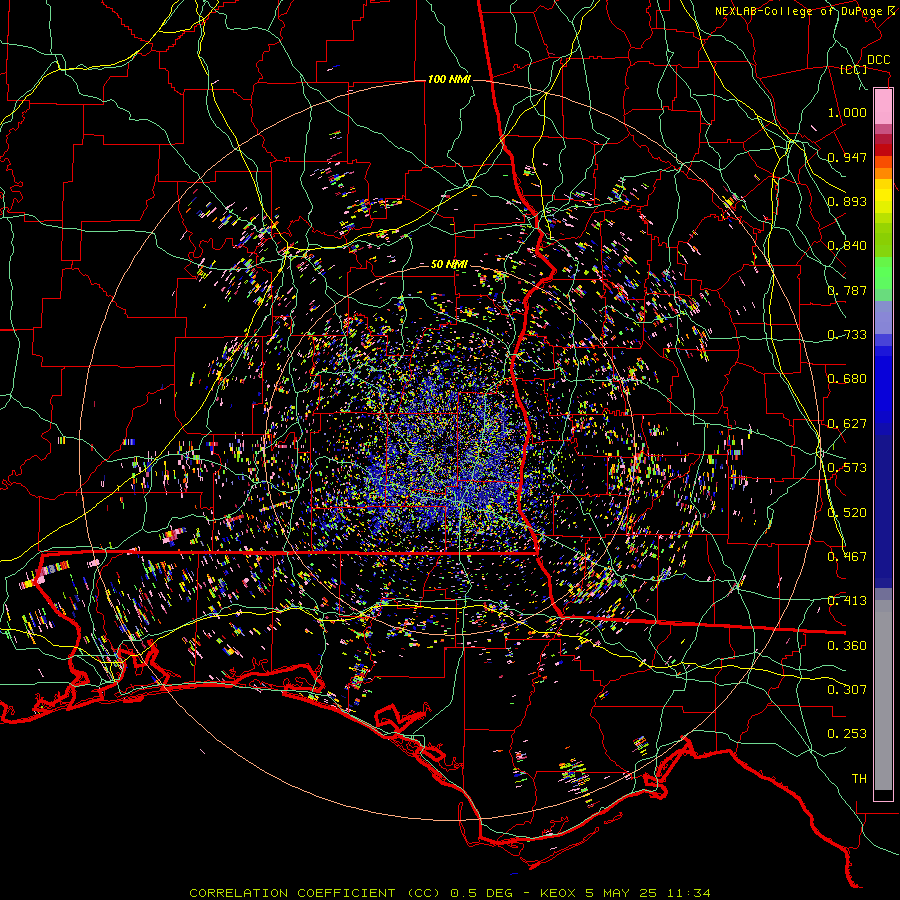
Task: Click the 100 NMI range ring label
Action: point(449,79)
